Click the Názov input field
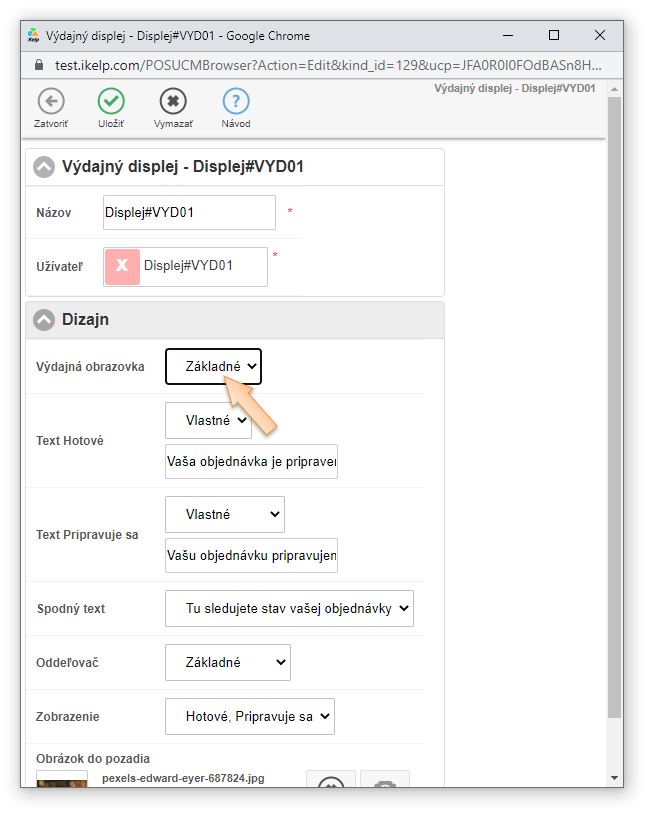 pyautogui.click(x=189, y=212)
